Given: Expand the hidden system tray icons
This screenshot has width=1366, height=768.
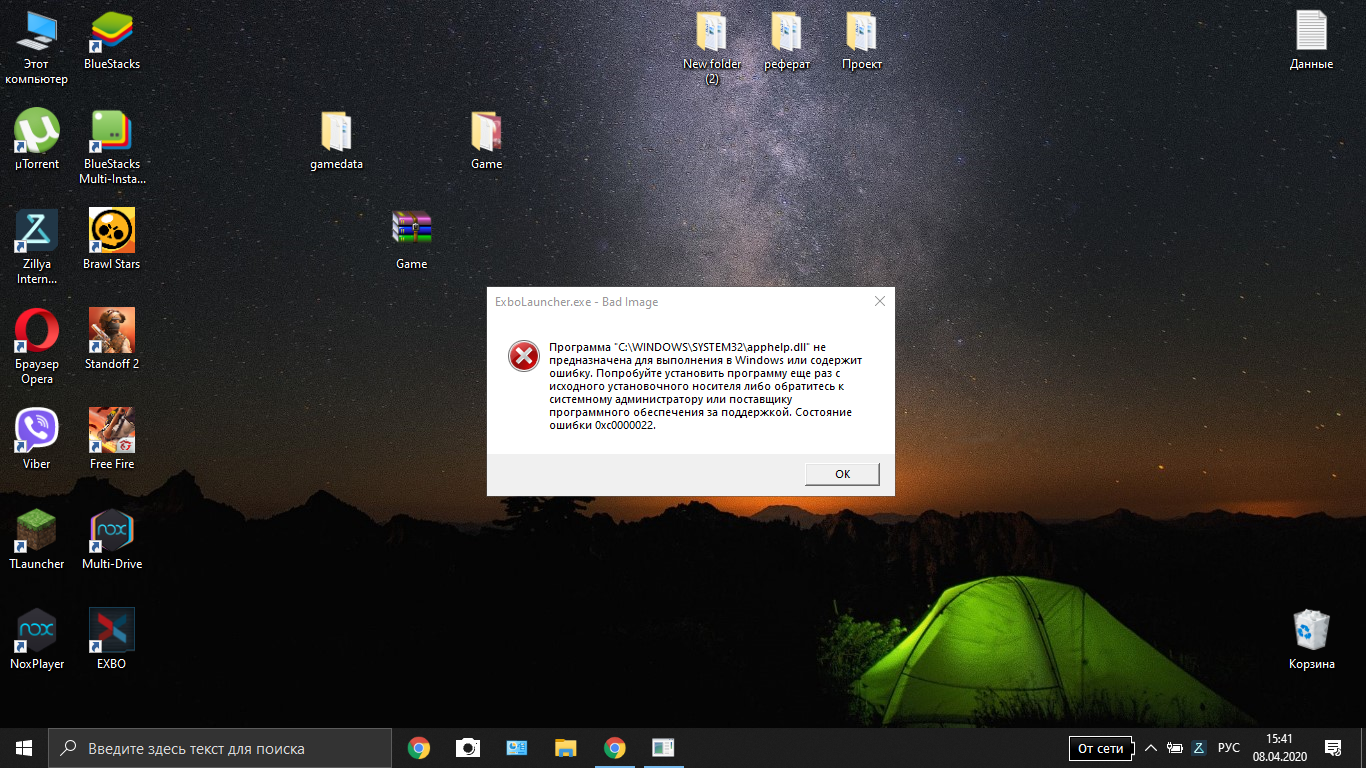Looking at the screenshot, I should [x=1150, y=748].
